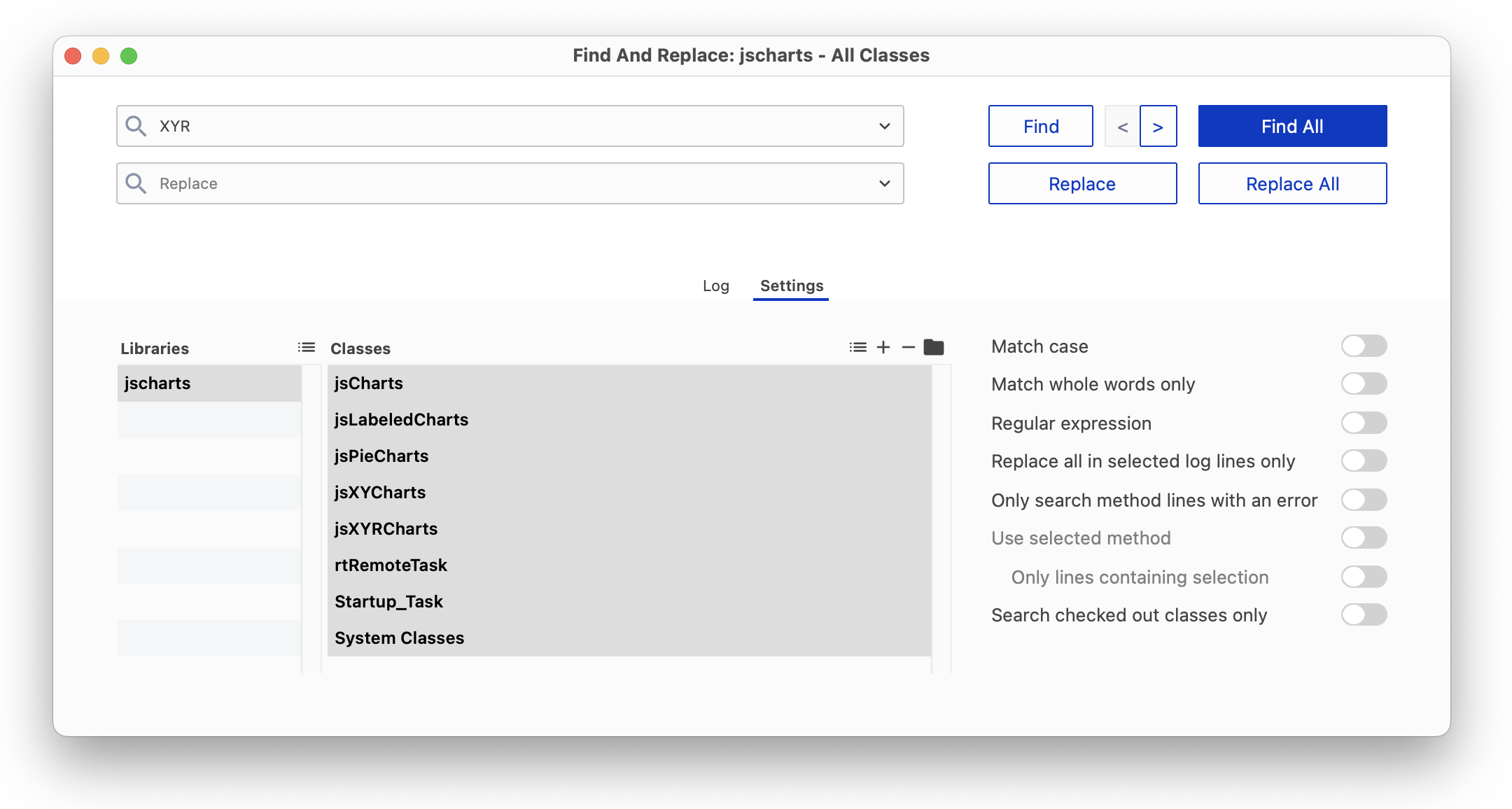
Task: Select the jsXYCharts class
Action: (x=629, y=493)
